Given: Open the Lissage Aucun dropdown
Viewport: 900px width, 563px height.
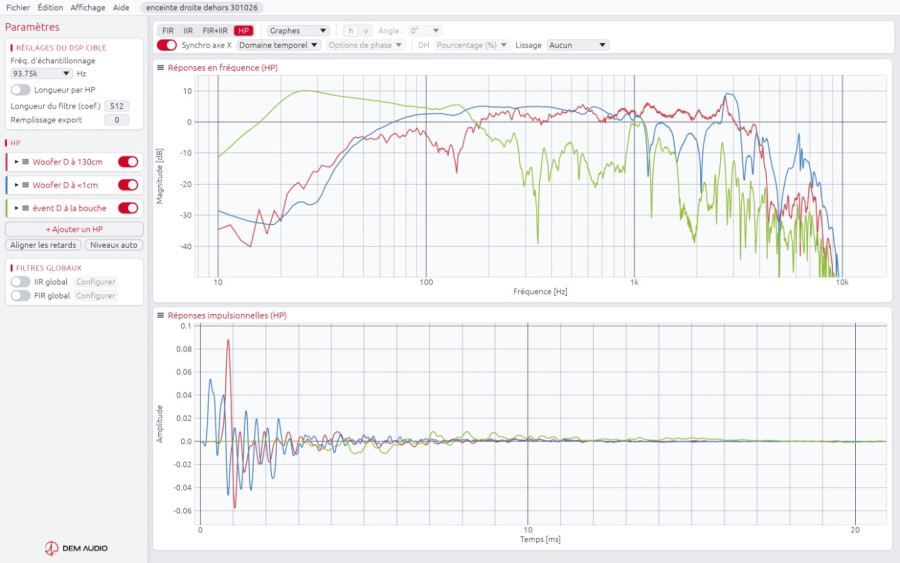Looking at the screenshot, I should coord(577,45).
